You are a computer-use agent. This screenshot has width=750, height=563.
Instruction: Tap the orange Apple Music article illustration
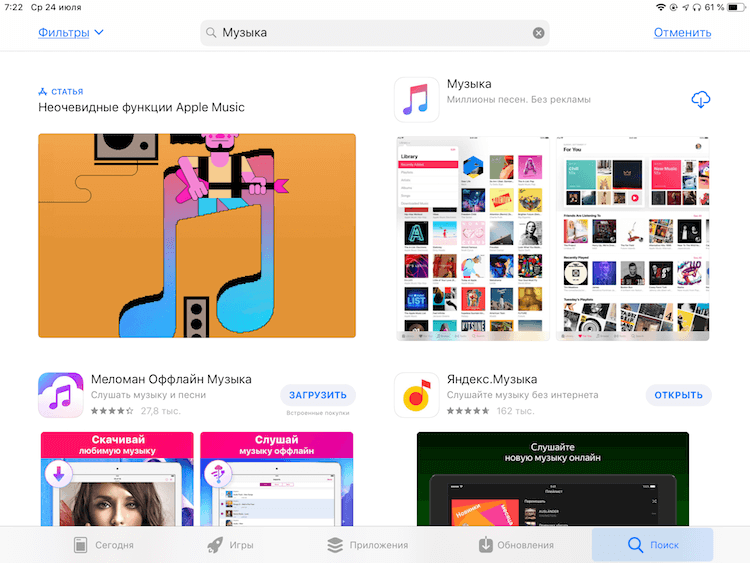197,236
